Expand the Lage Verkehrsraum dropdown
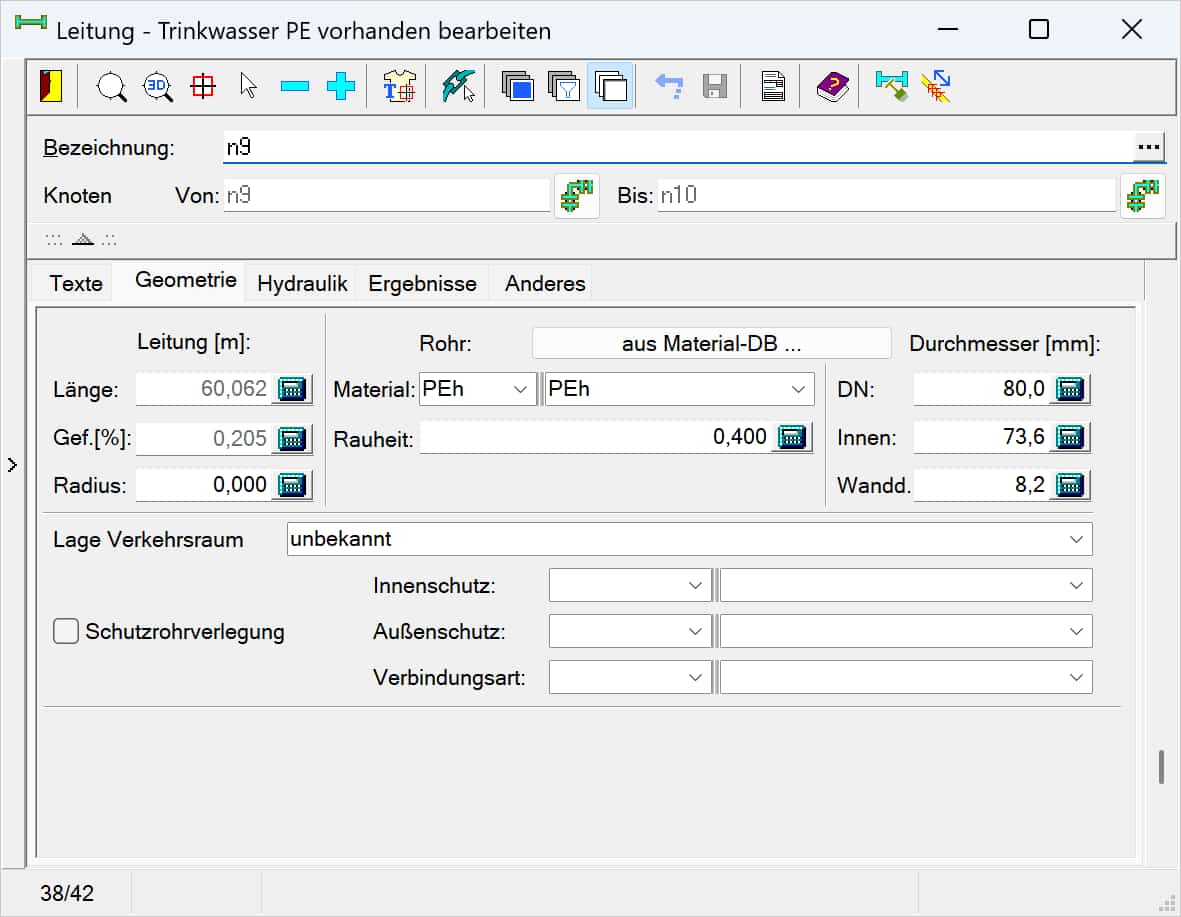 pyautogui.click(x=1076, y=539)
